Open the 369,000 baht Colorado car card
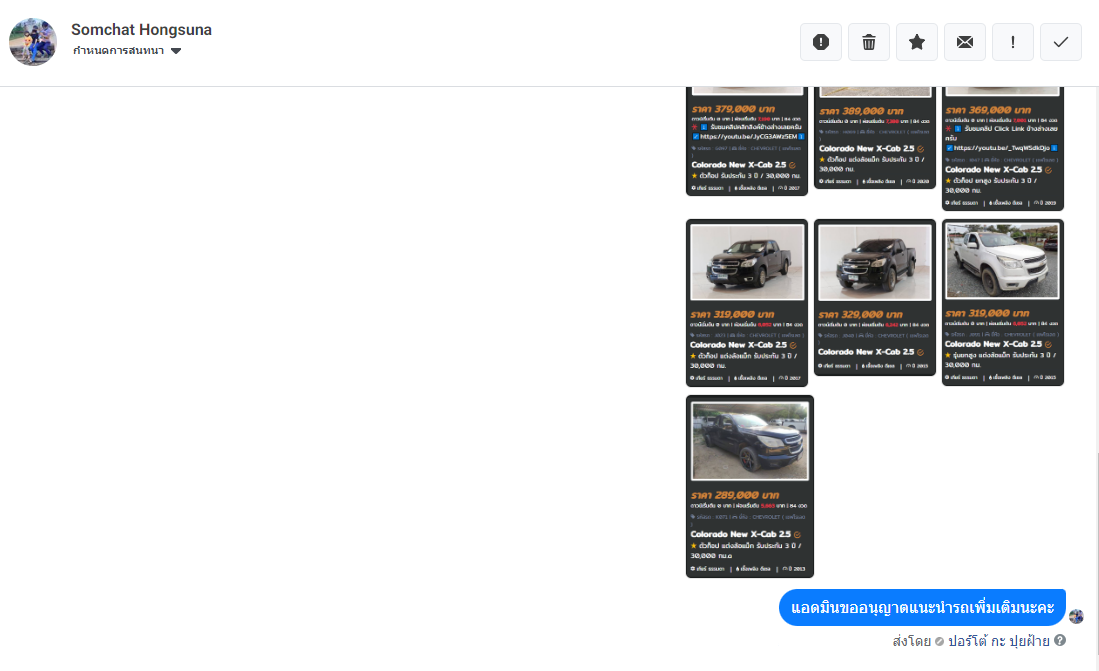The width and height of the screenshot is (1099, 671). click(1002, 148)
